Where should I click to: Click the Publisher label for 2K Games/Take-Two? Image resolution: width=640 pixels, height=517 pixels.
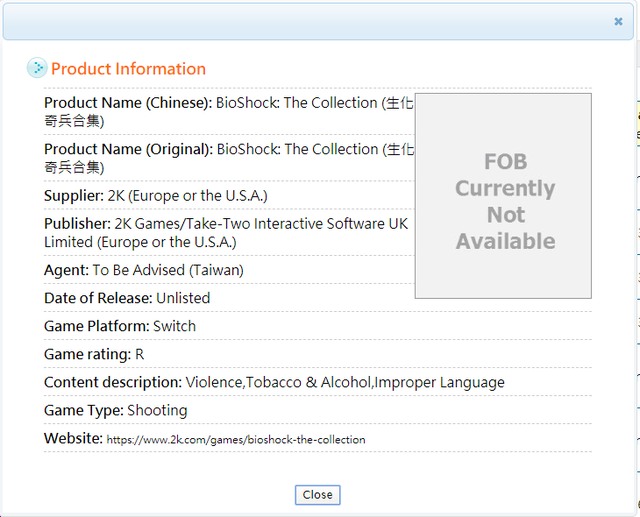(76, 224)
